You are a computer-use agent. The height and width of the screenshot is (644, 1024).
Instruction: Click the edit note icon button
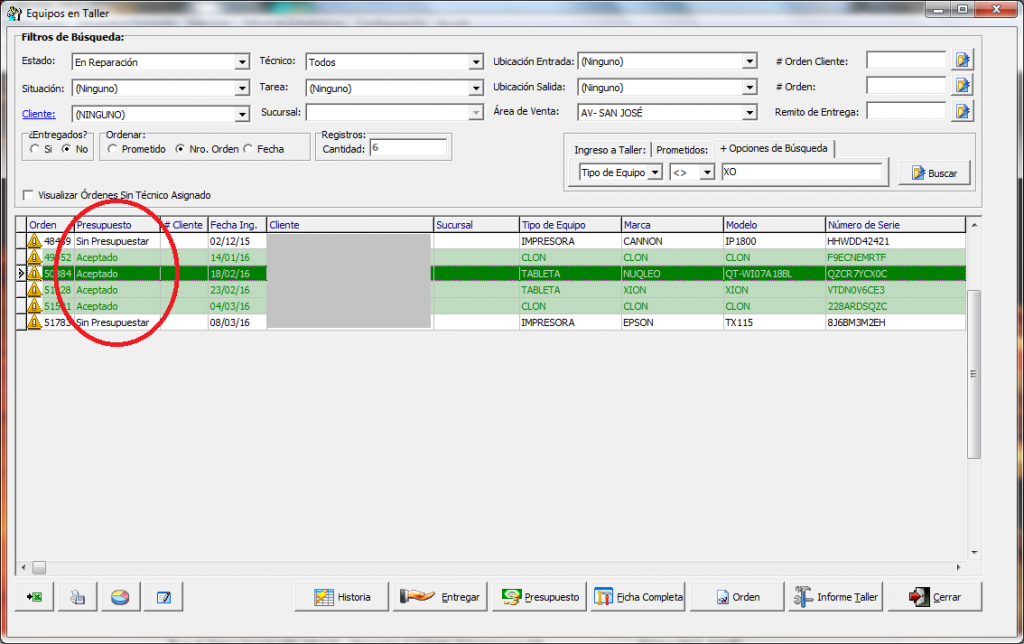(x=163, y=597)
